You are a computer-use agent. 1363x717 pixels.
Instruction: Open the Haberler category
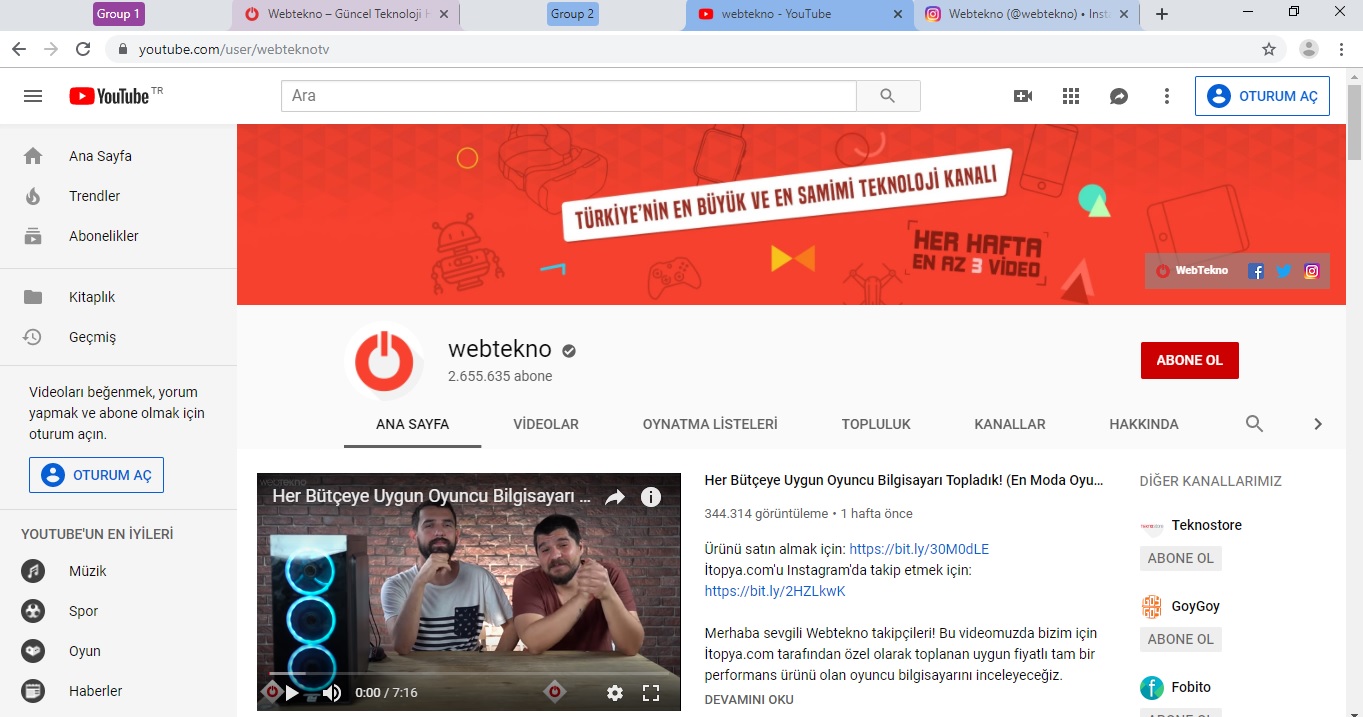click(118, 691)
